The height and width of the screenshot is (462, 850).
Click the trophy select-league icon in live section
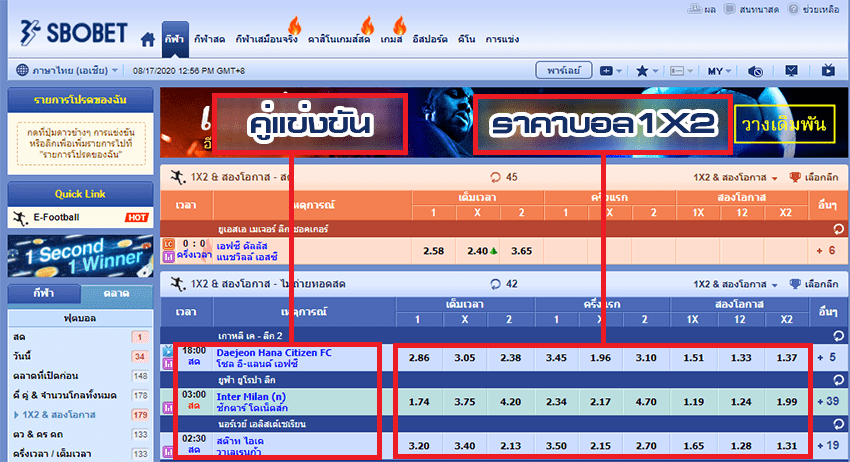click(794, 177)
